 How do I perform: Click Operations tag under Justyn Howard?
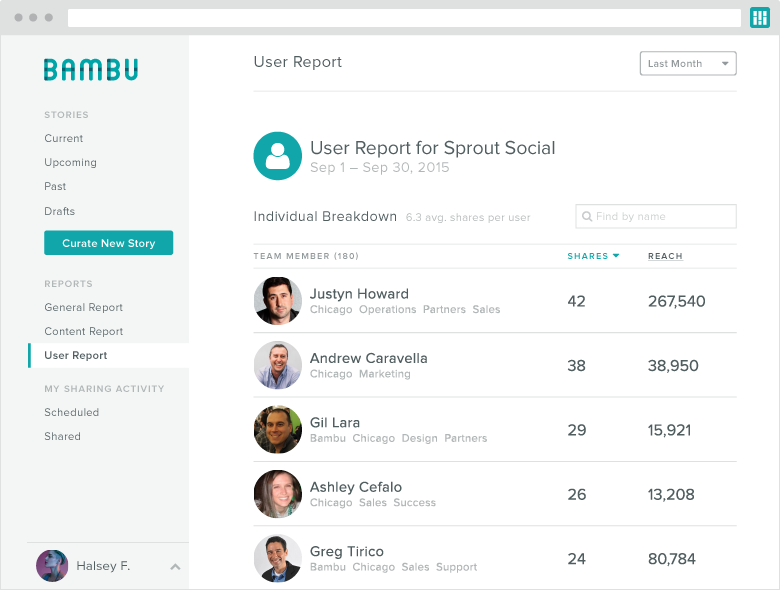388,309
